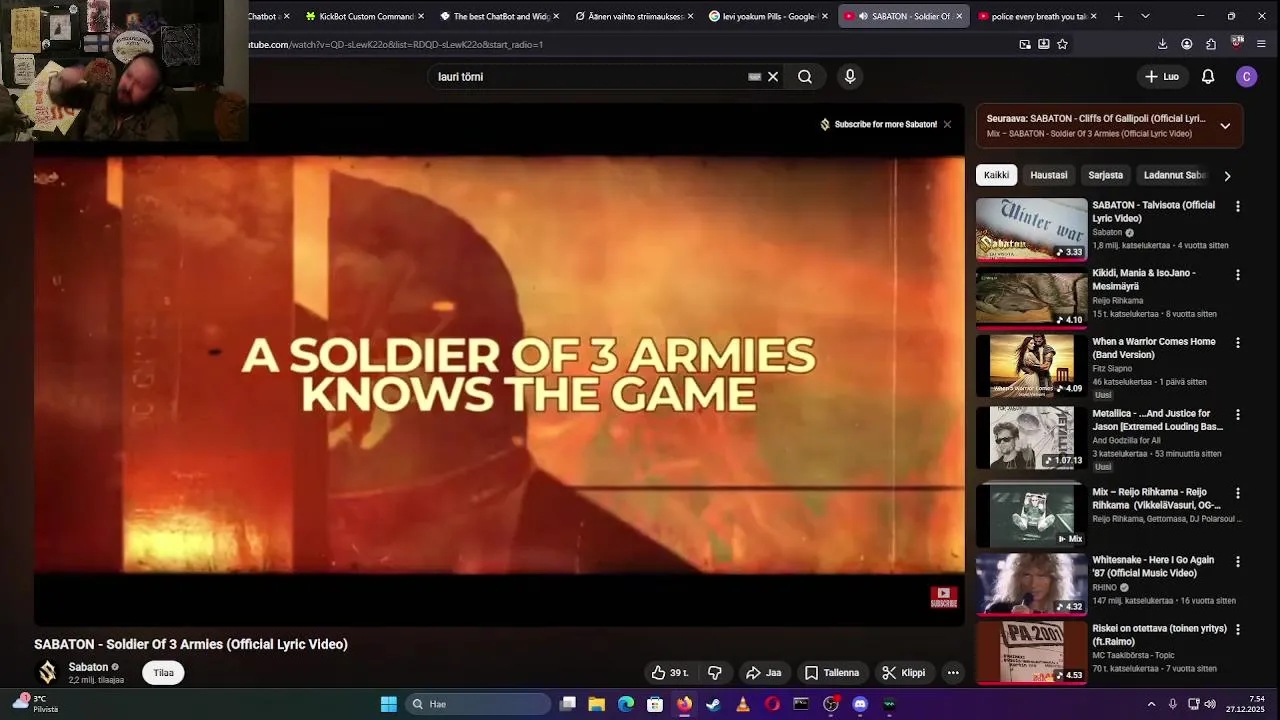This screenshot has height=720, width=1280.
Task: Open File Explorer from the taskbar
Action: [x=597, y=704]
